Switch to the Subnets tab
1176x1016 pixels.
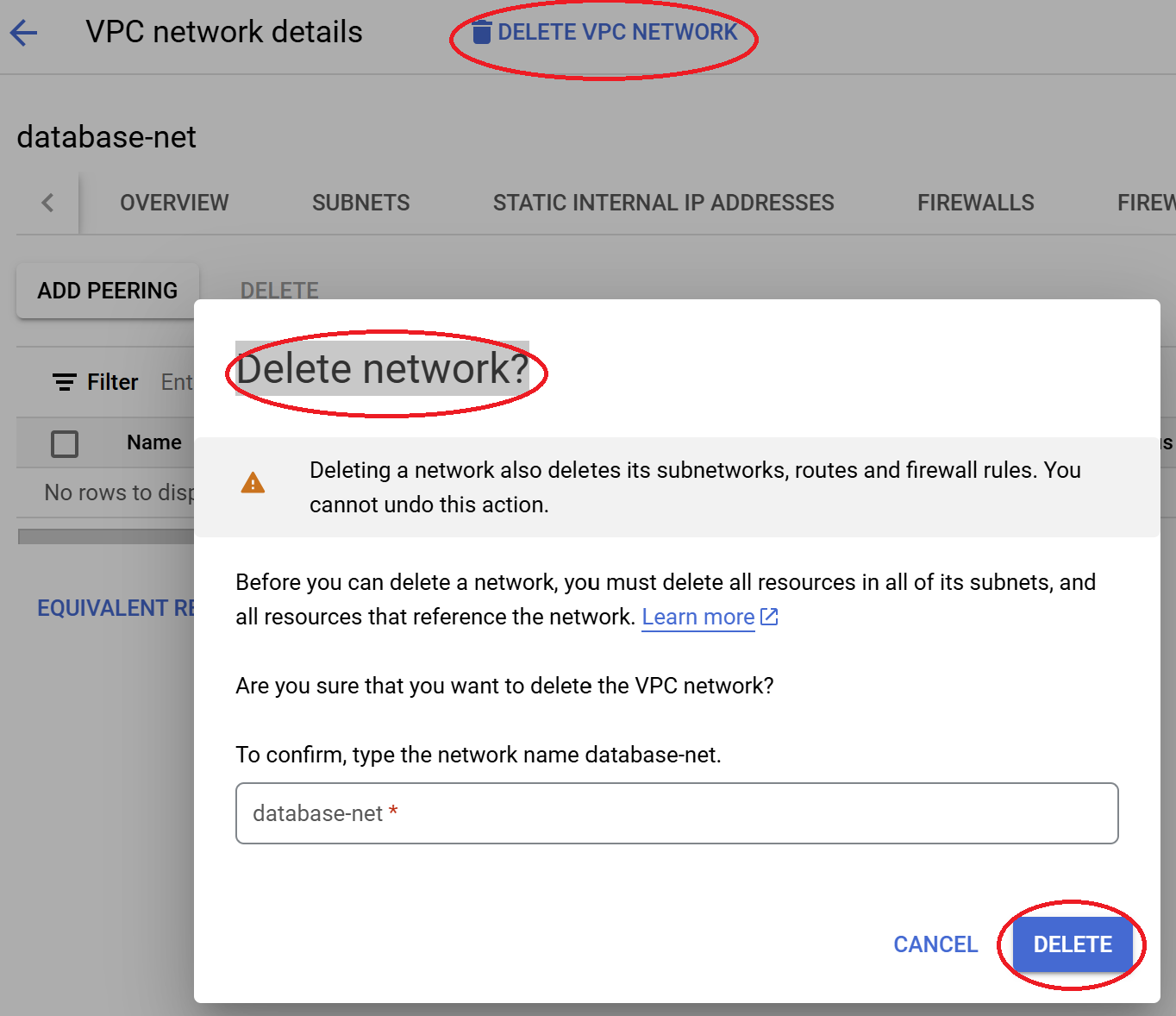pos(360,203)
